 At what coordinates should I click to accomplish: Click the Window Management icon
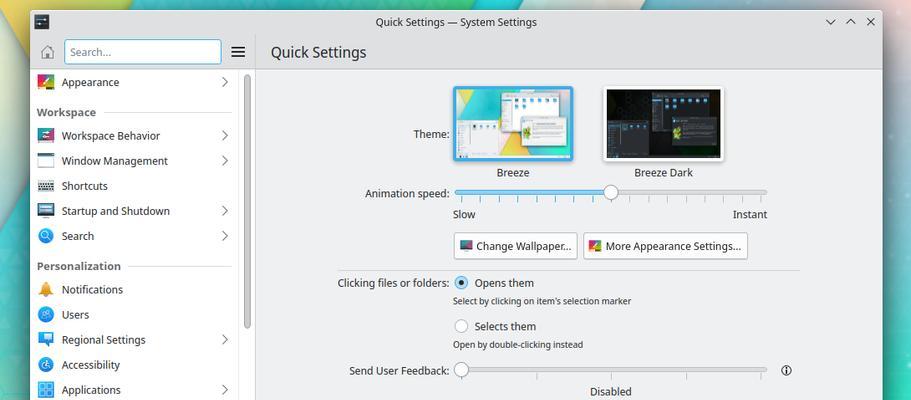(x=46, y=160)
